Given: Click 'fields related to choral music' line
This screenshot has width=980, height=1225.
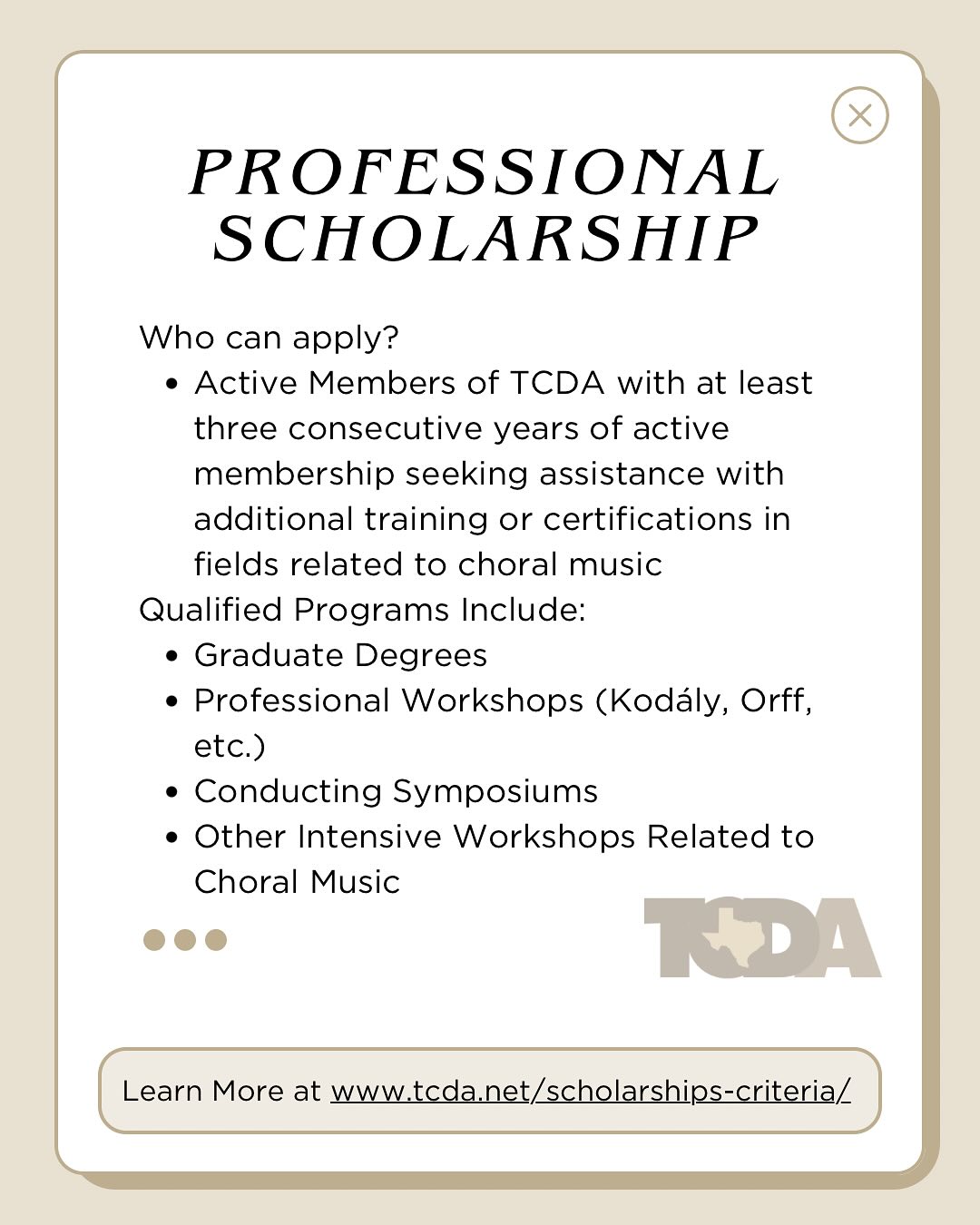Looking at the screenshot, I should pyautogui.click(x=428, y=564).
